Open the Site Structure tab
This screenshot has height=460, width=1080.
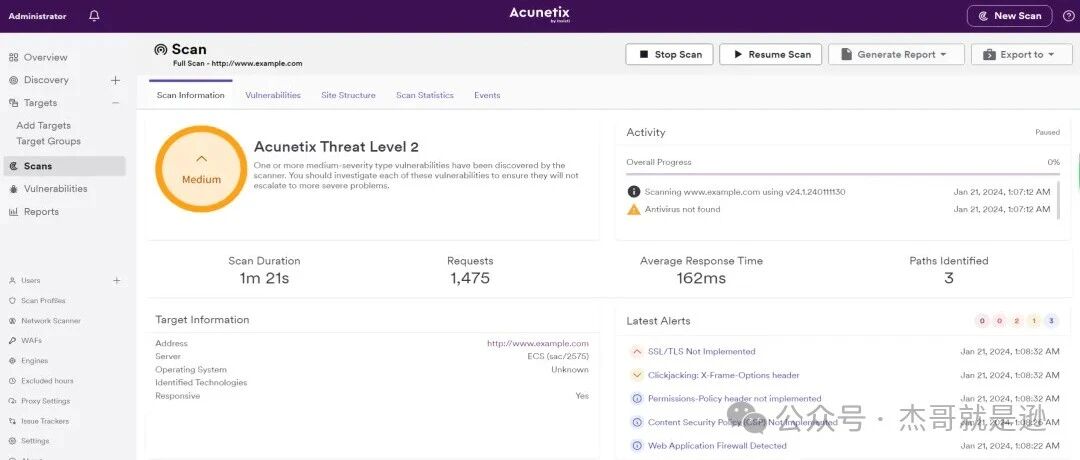(x=349, y=95)
